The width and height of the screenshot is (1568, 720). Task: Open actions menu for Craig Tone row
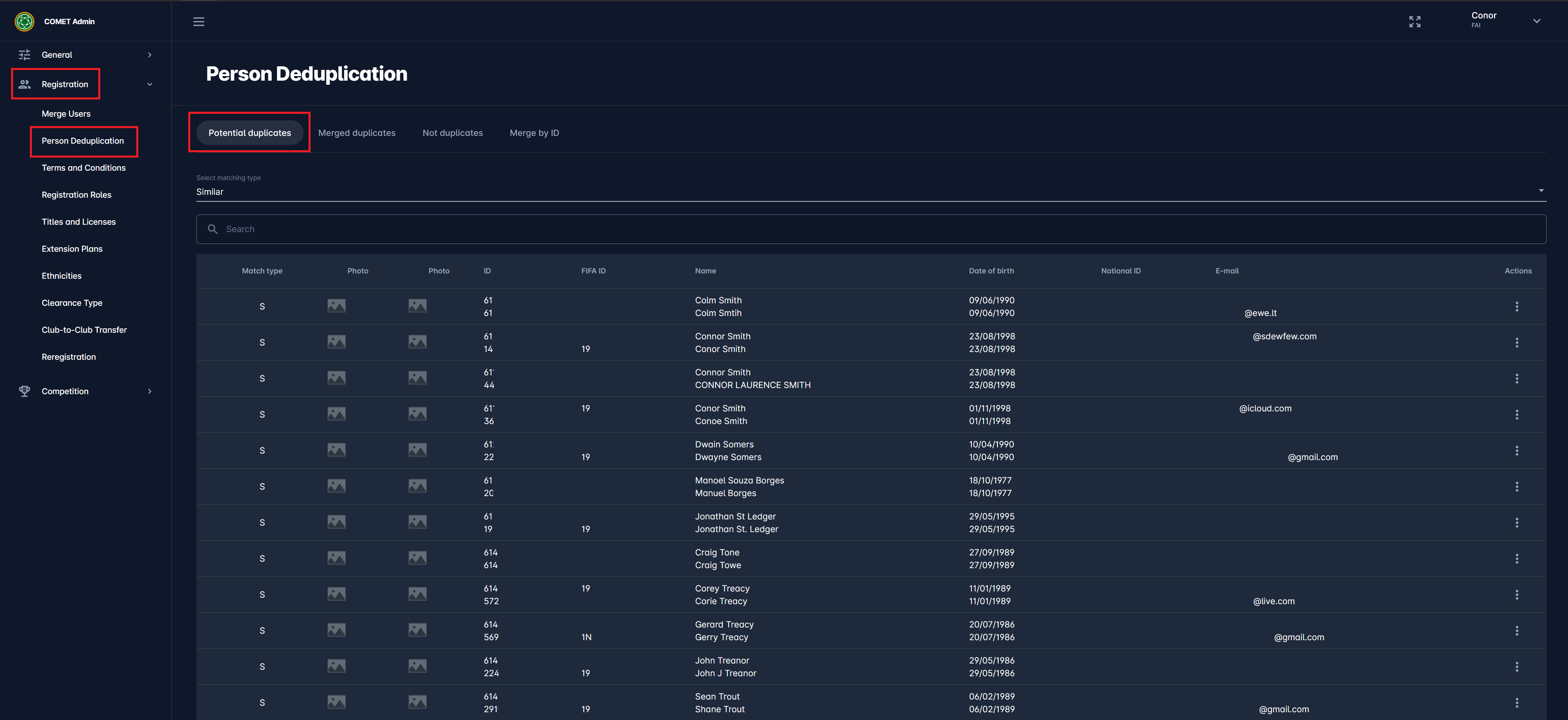1516,559
